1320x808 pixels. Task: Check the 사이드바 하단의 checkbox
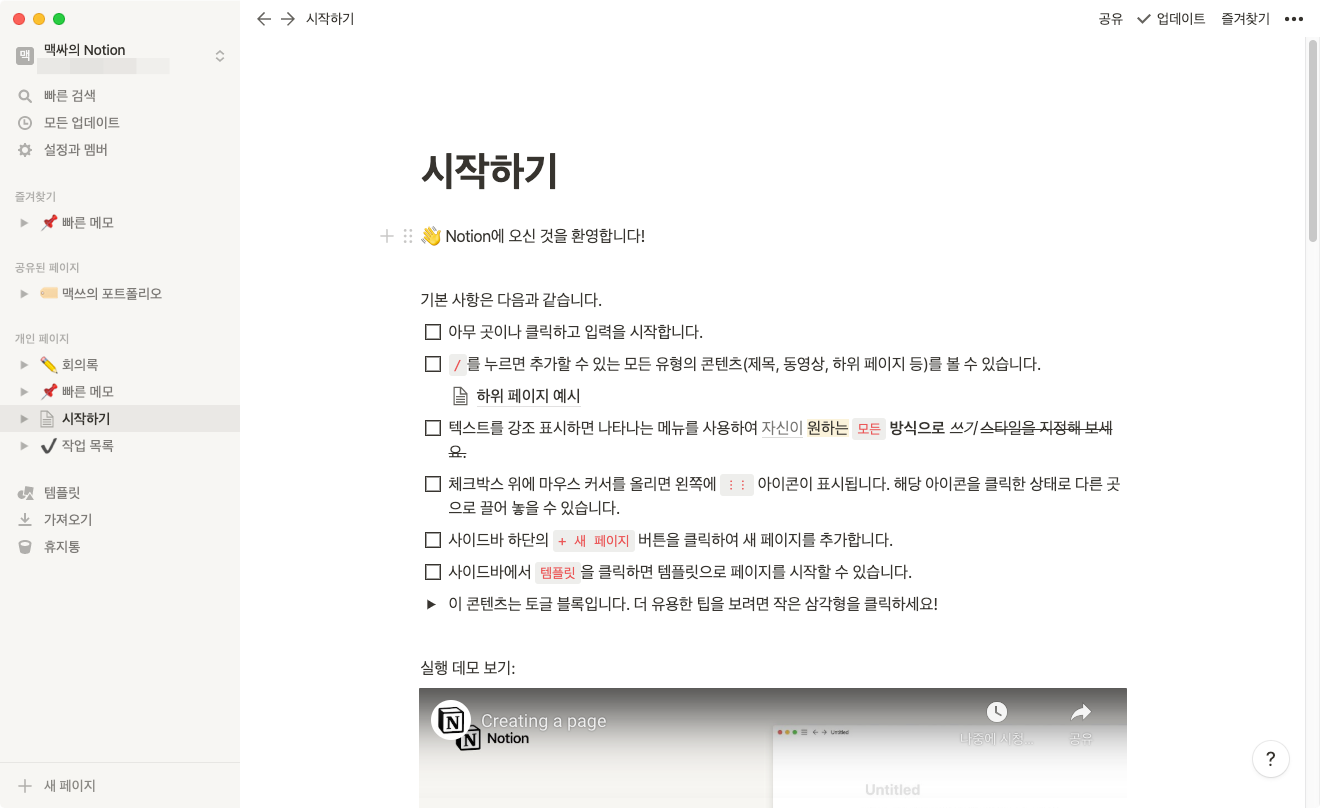point(433,540)
